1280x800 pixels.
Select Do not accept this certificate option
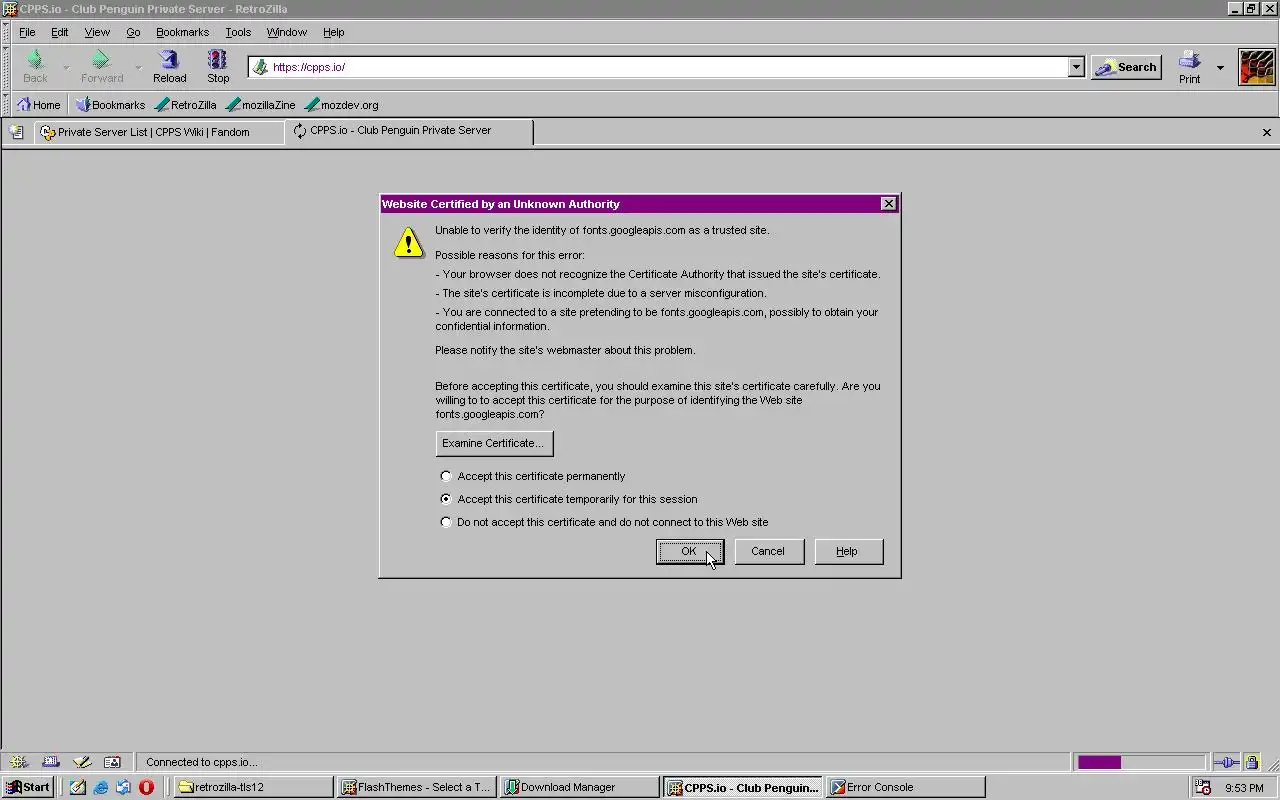point(446,522)
